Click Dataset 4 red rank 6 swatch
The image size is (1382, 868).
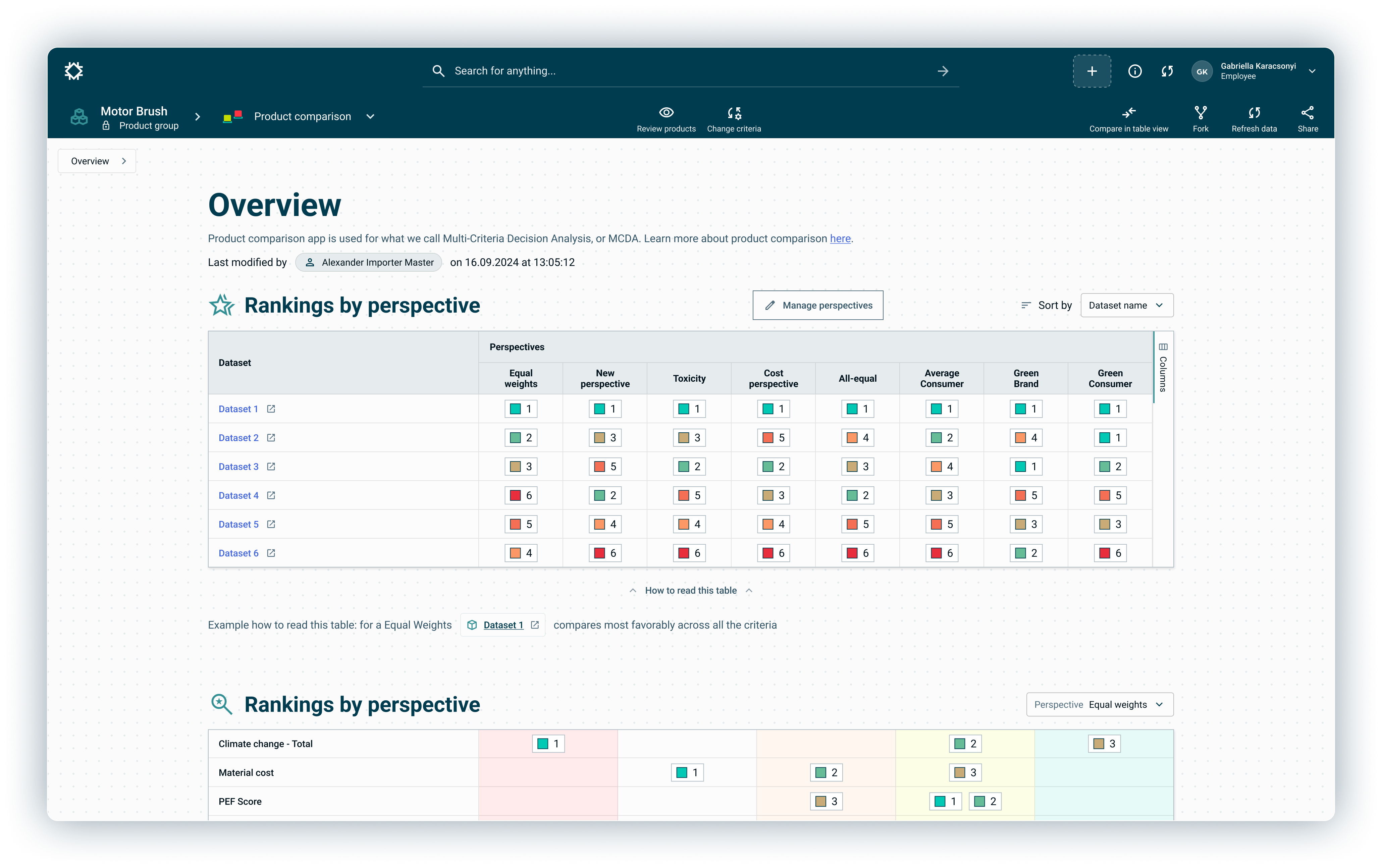pos(515,495)
